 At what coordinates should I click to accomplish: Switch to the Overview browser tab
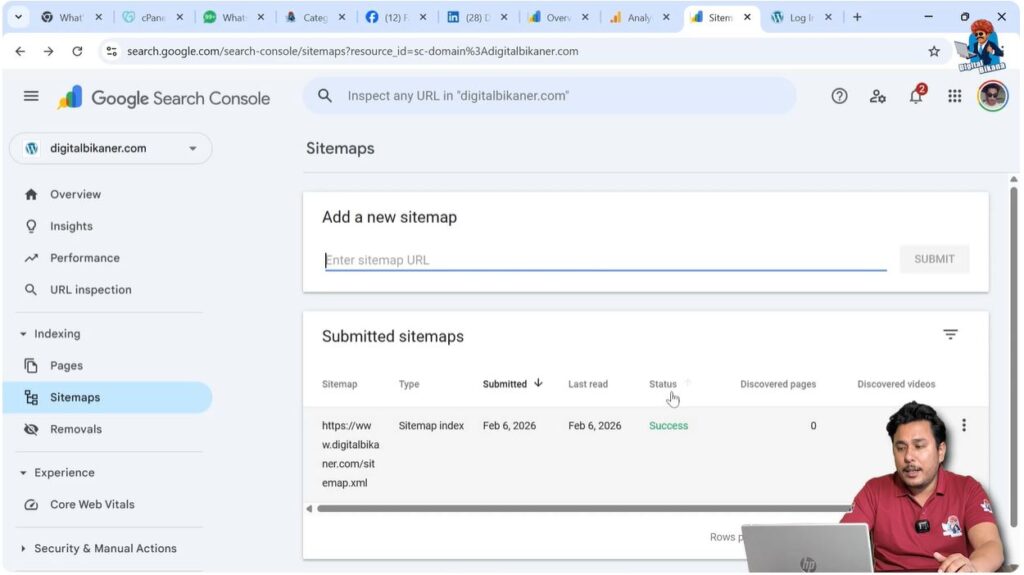point(556,18)
